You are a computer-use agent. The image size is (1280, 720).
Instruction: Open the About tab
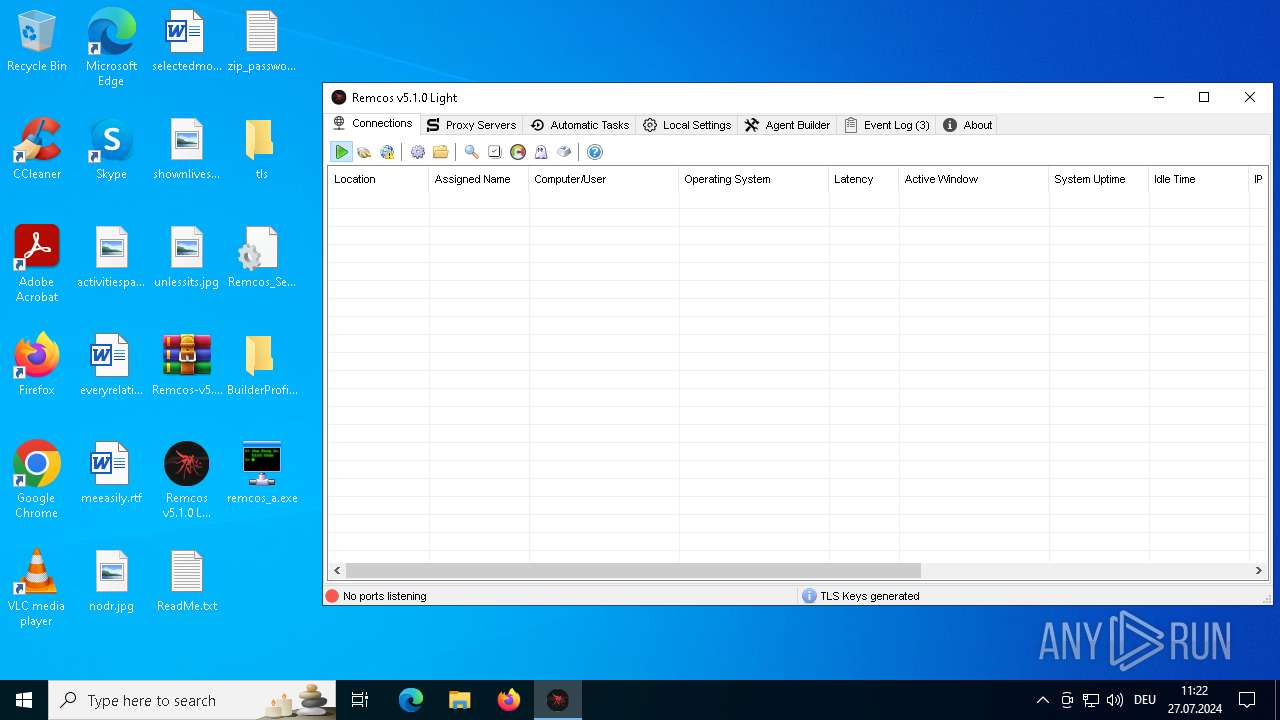coord(967,125)
